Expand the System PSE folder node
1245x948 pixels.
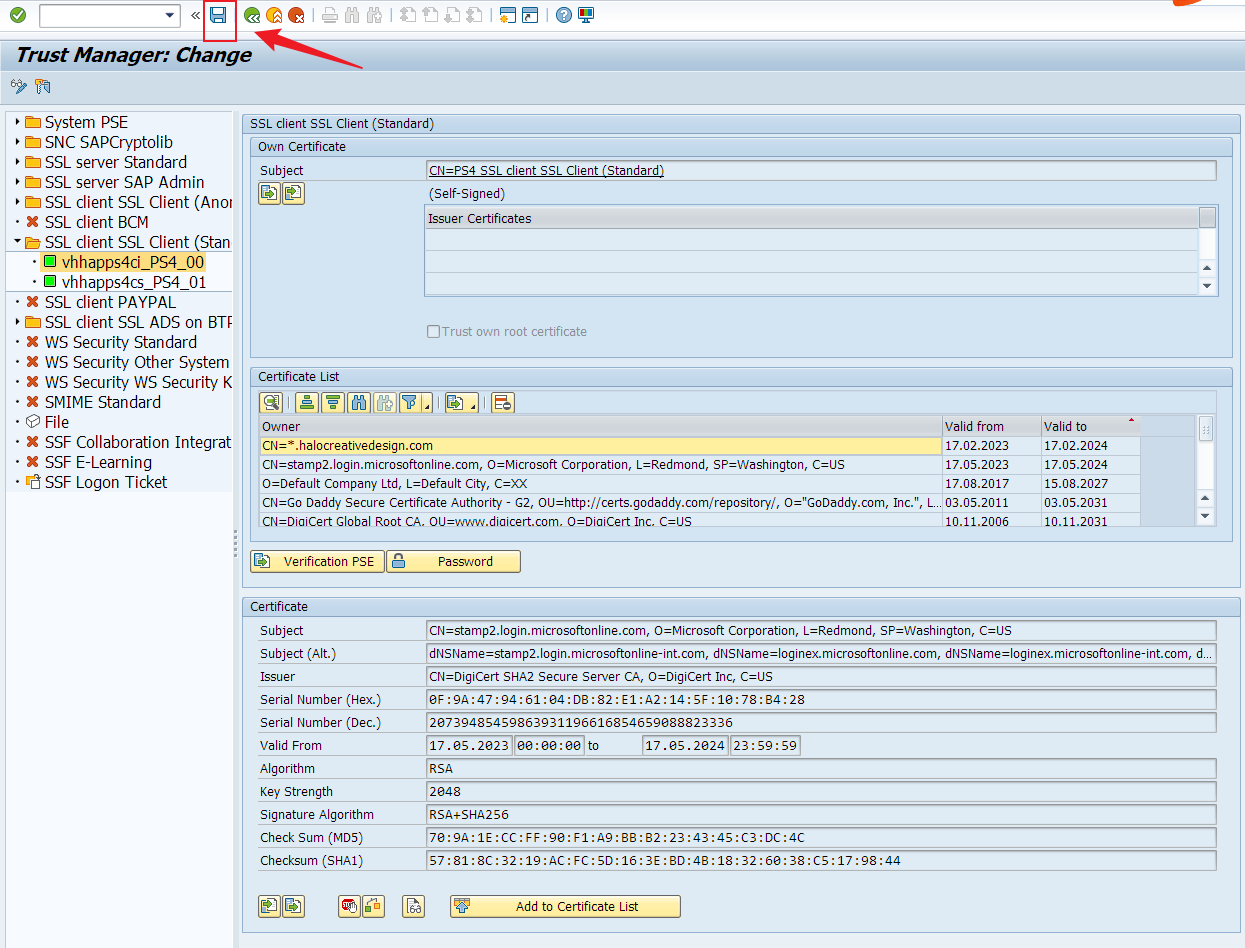(x=17, y=122)
